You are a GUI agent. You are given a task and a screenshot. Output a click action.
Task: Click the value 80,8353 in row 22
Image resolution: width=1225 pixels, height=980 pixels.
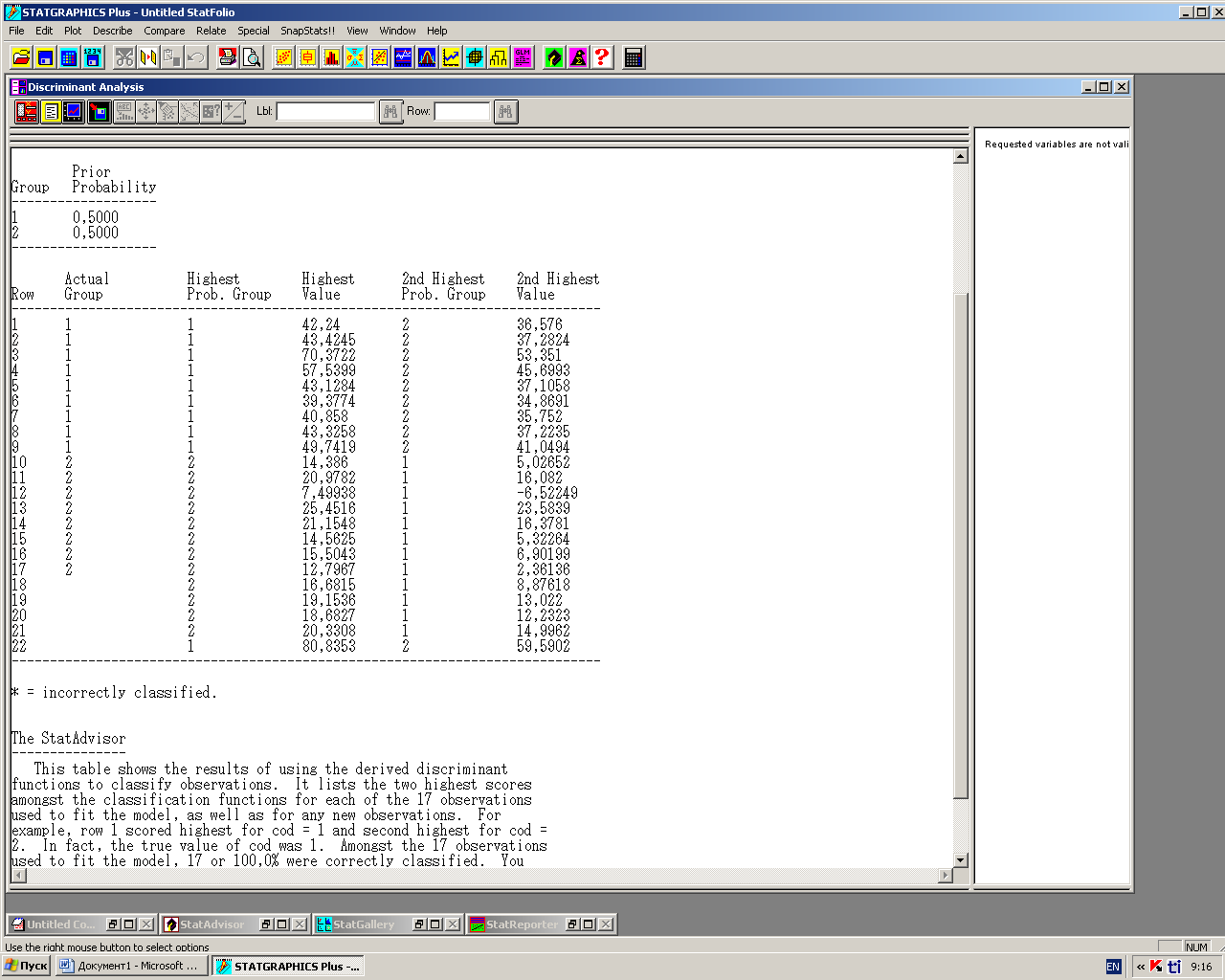pos(328,646)
